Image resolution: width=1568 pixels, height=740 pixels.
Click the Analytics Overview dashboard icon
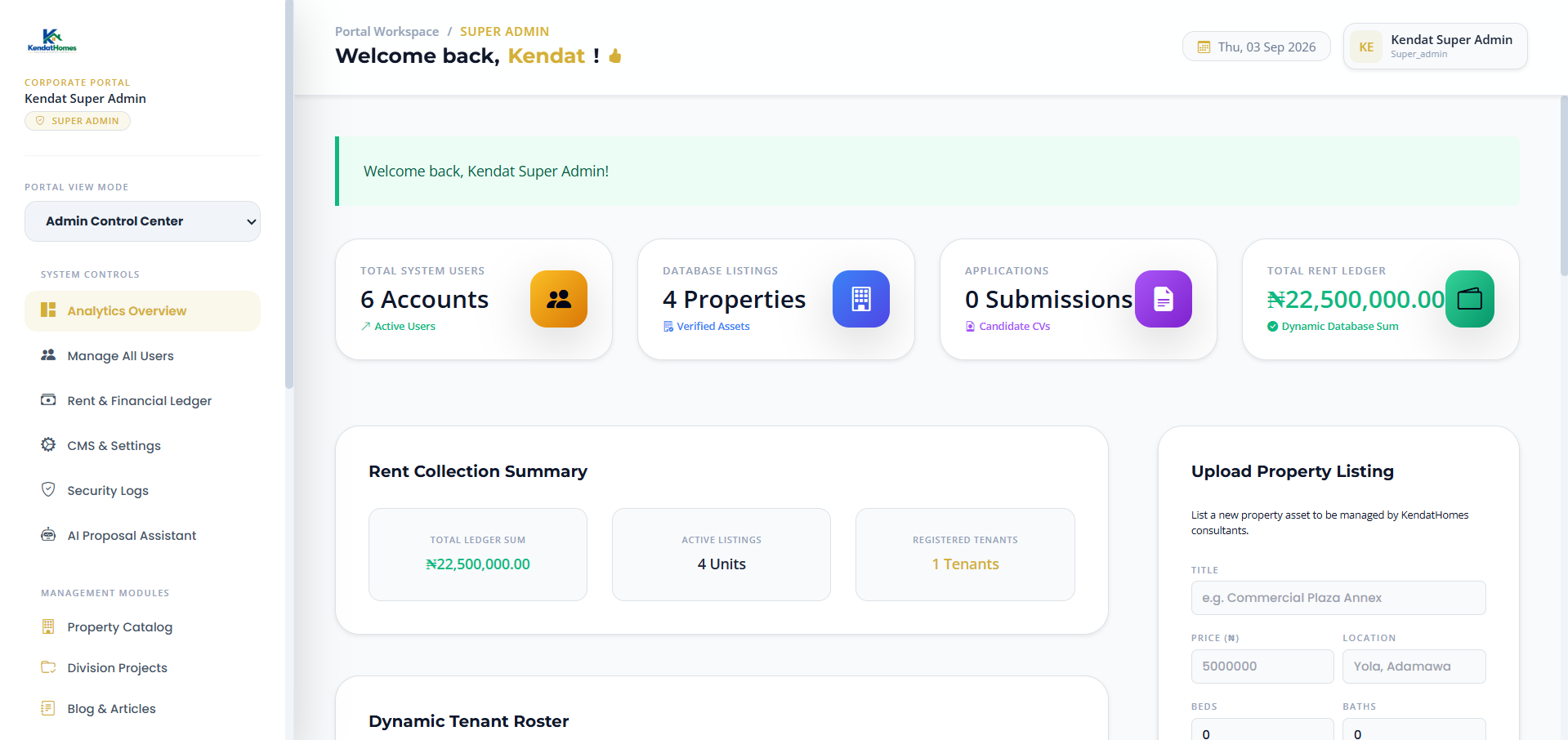tap(48, 310)
